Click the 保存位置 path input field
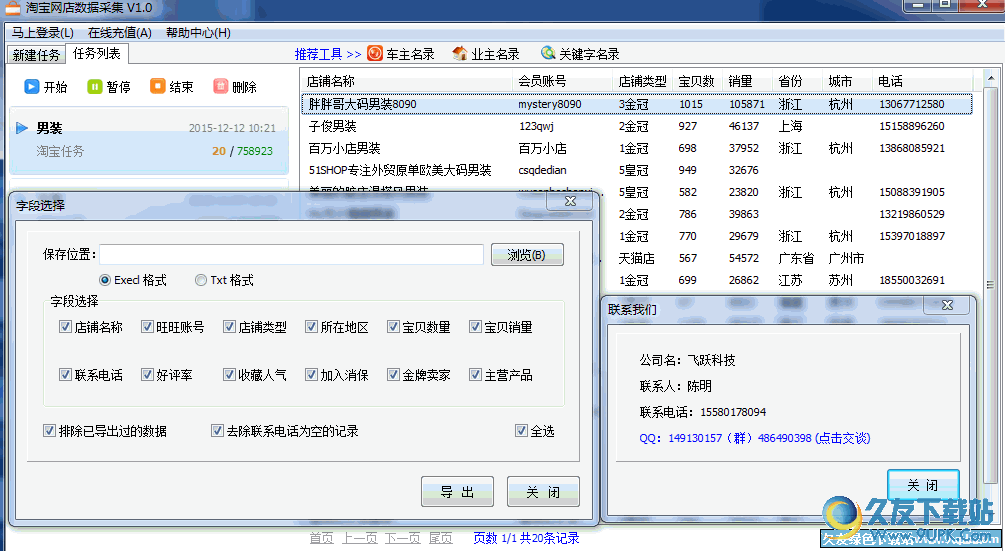Screen dimensions: 1005x551 [x=292, y=254]
